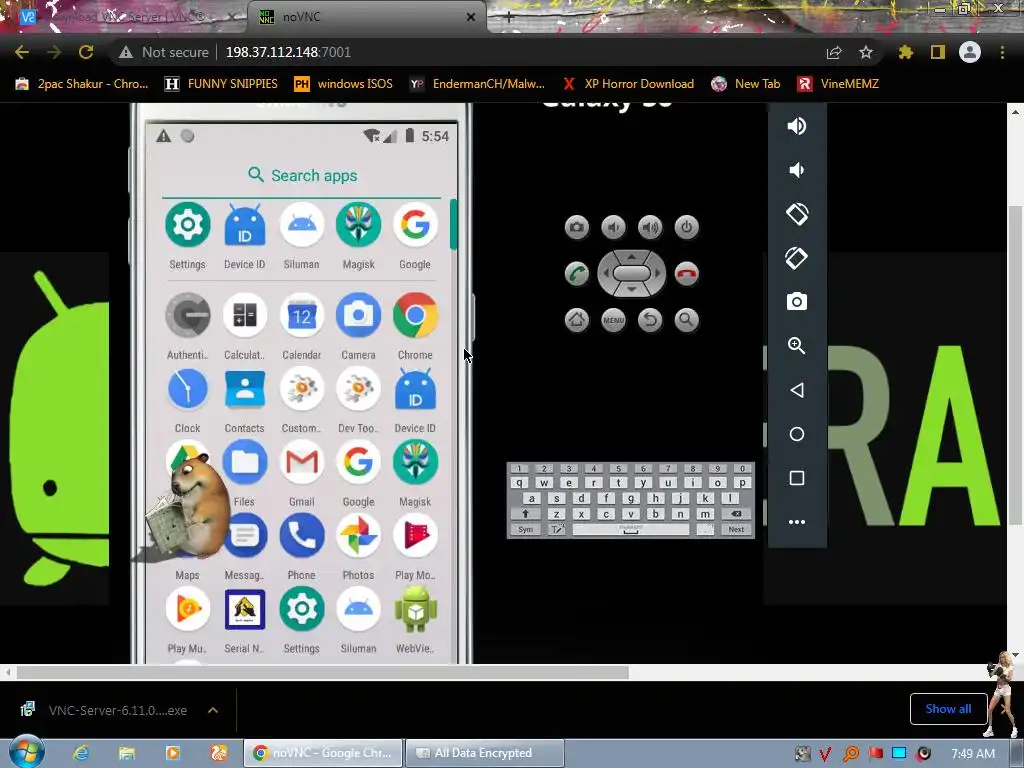Open the windows ISOS bookmark
This screenshot has height=768, width=1024.
click(x=344, y=84)
